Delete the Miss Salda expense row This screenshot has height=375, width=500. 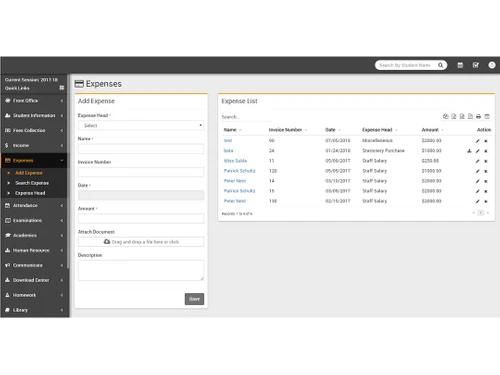[486, 161]
